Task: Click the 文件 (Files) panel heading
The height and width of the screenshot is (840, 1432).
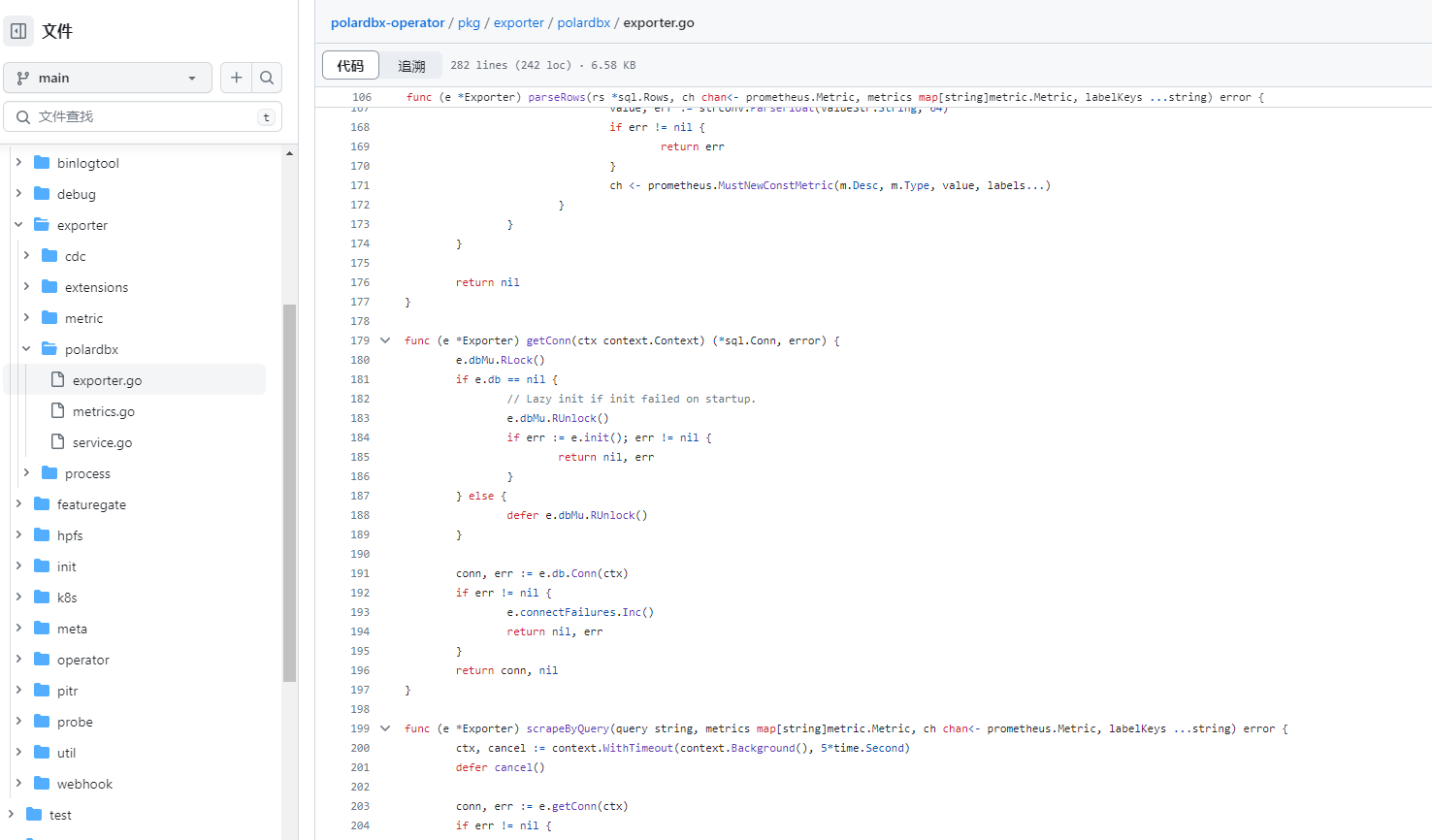Action: [57, 31]
